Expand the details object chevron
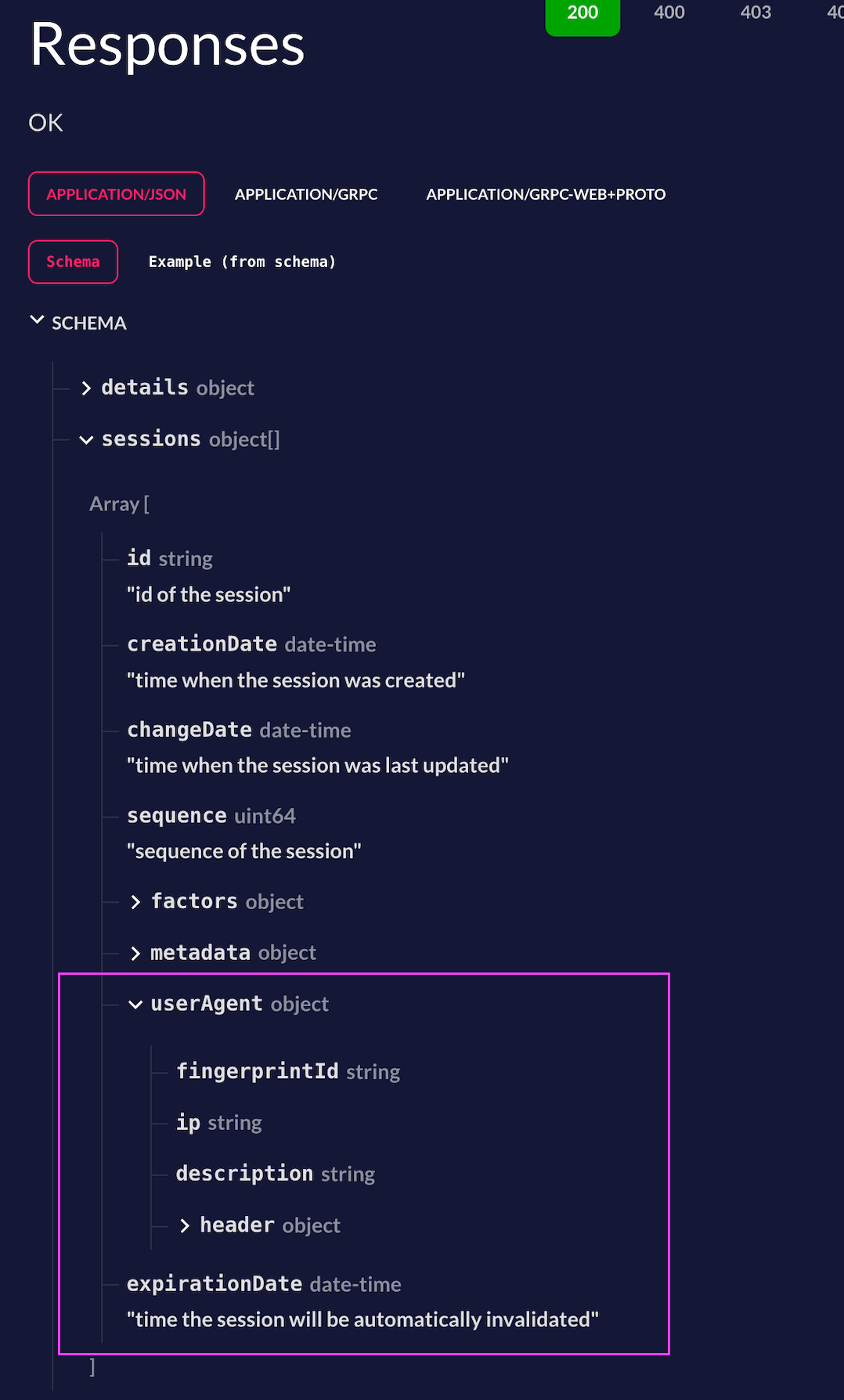Viewport: 844px width, 1400px height. [x=86, y=388]
